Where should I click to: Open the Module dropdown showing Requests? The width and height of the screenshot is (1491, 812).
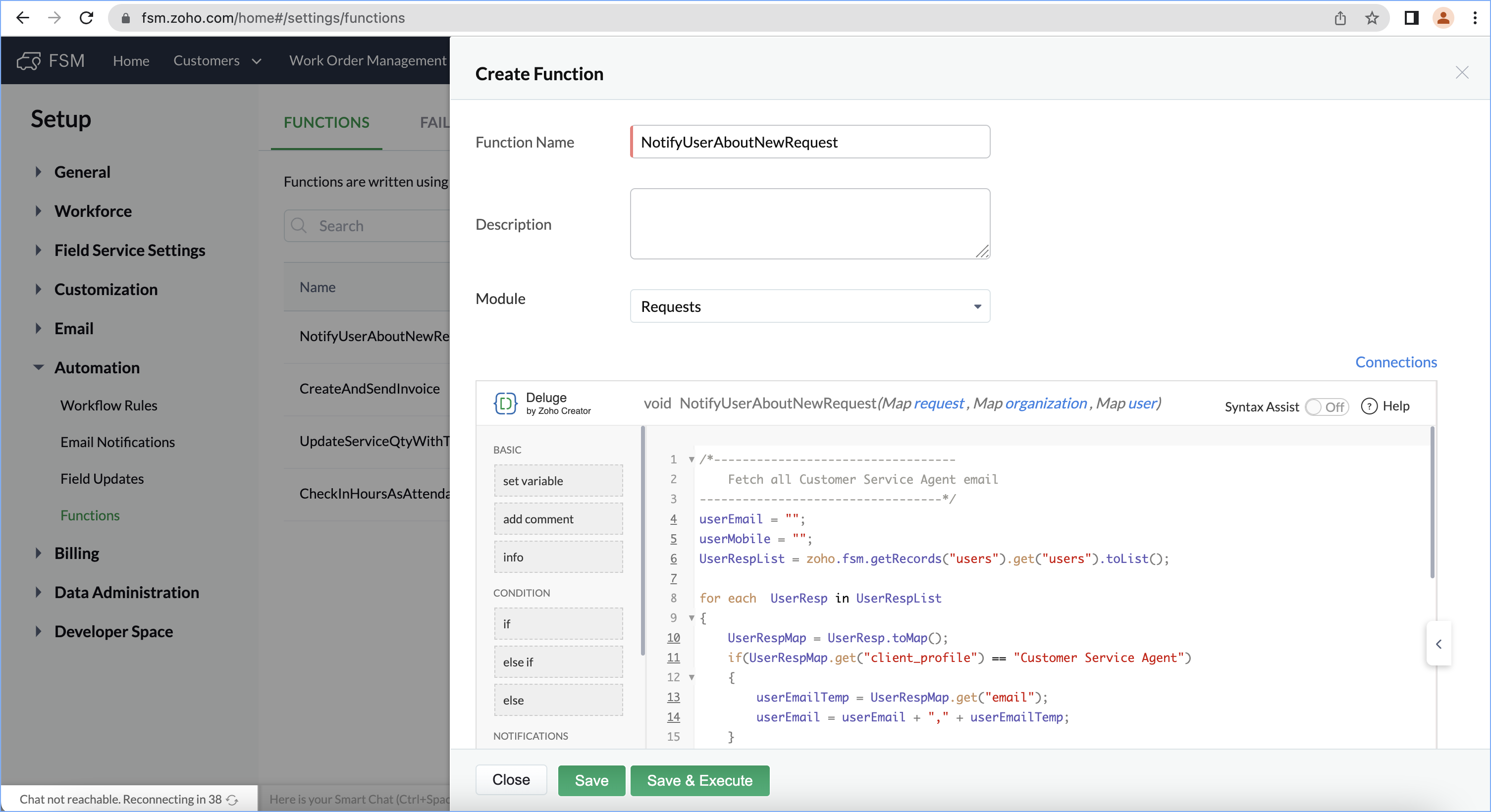point(809,306)
